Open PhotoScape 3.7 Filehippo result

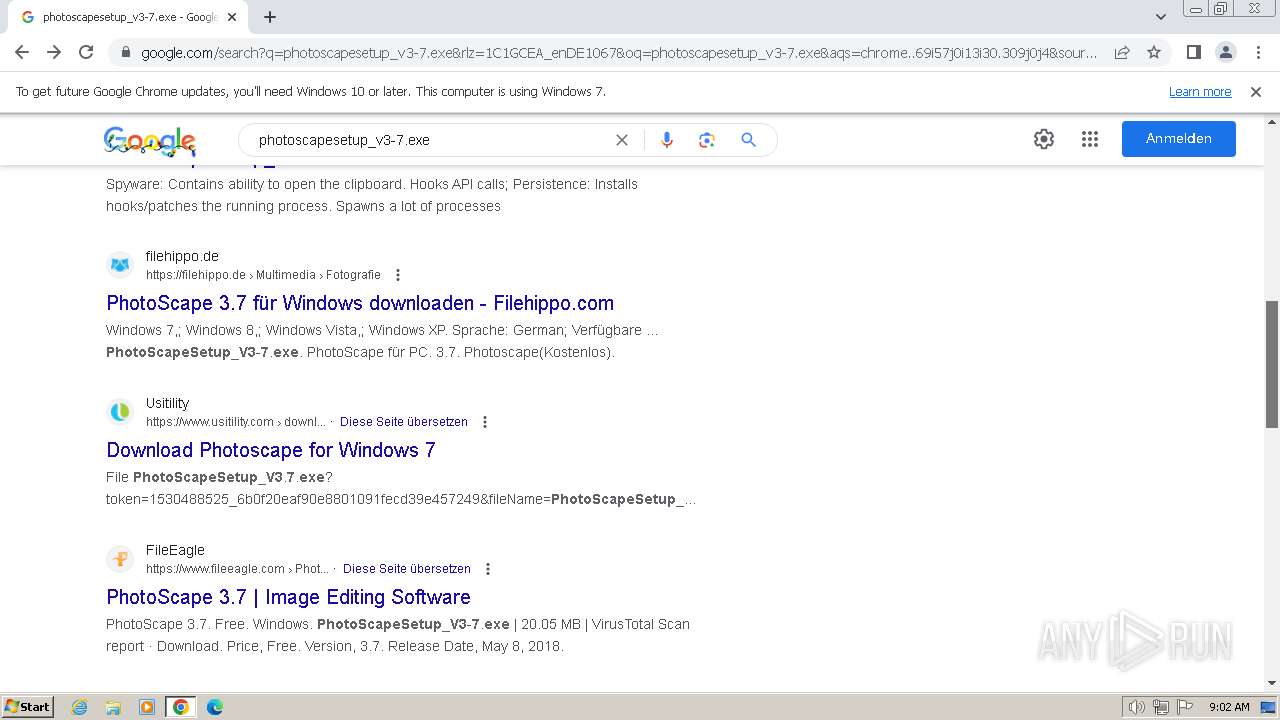coord(360,303)
